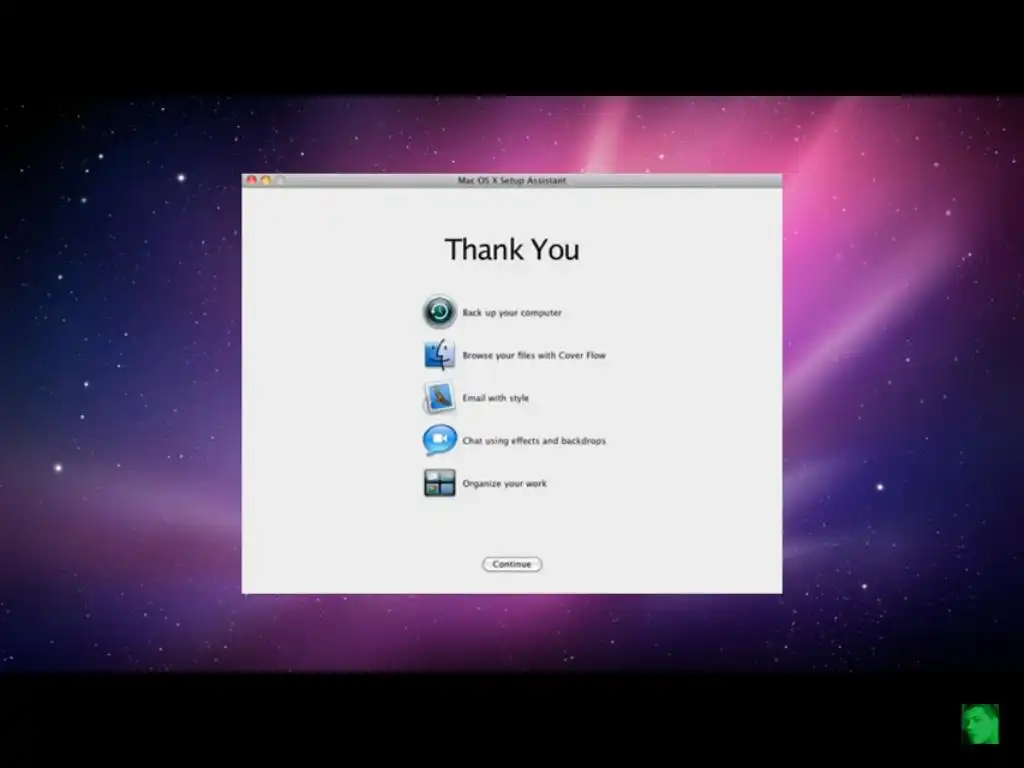
Task: Click the Mail stamp icon
Action: (x=439, y=397)
